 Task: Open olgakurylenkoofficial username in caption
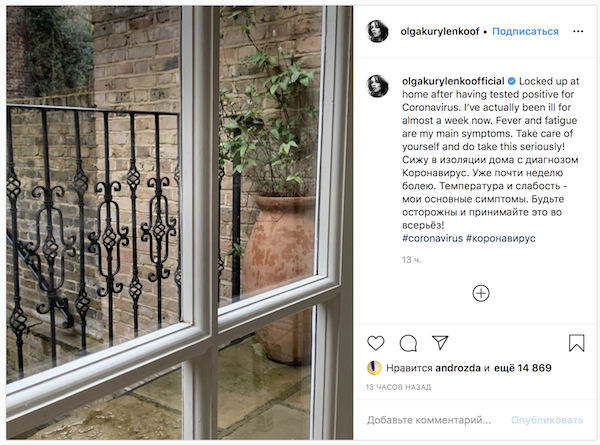[453, 81]
